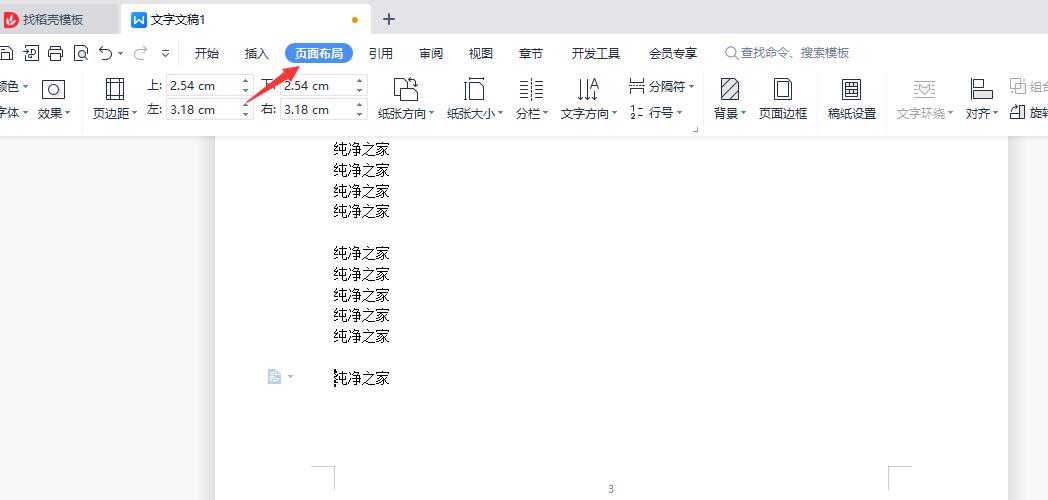Switch to the 审阅 tab
Viewport: 1048px width, 500px height.
click(431, 53)
